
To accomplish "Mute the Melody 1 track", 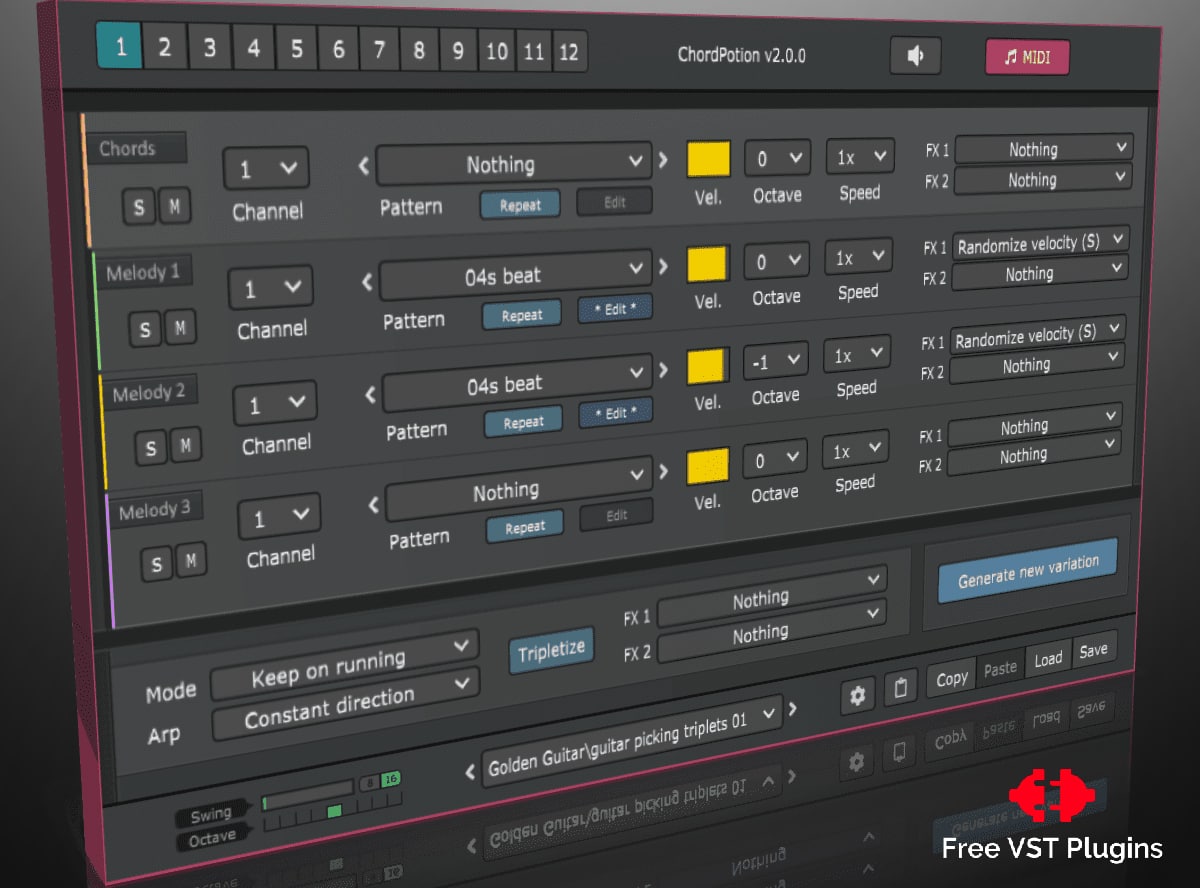I will [x=180, y=327].
